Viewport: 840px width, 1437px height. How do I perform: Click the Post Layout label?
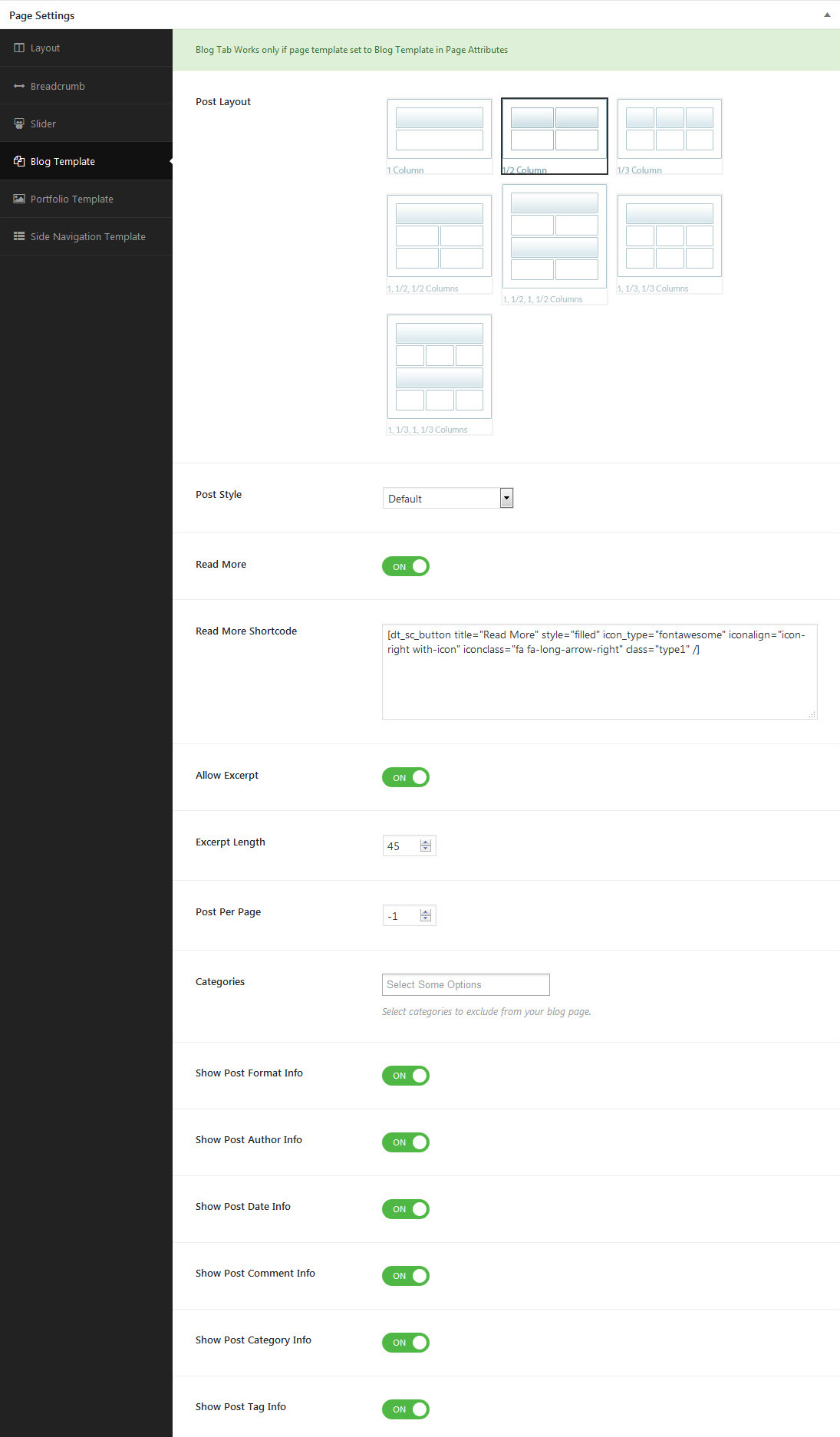click(223, 101)
